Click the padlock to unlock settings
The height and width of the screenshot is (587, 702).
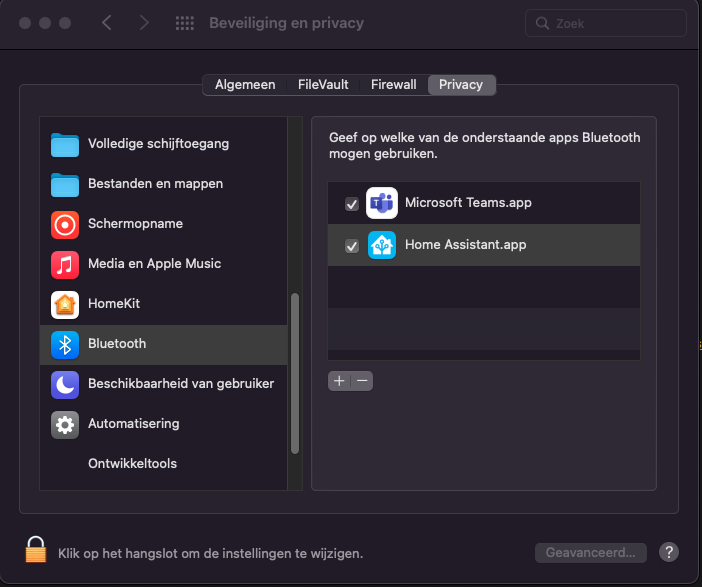36,549
